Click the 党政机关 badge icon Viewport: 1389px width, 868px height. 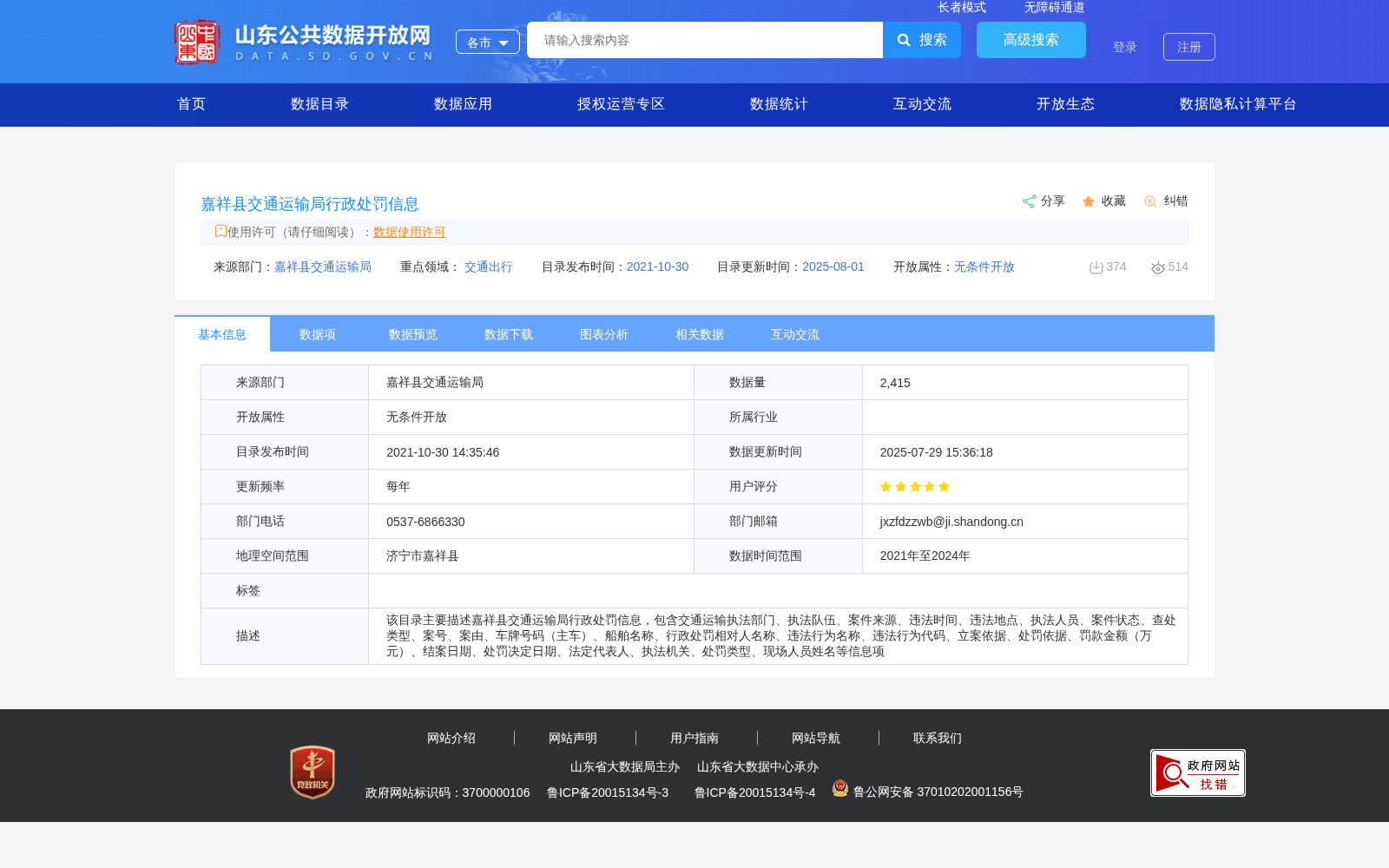coord(313,773)
